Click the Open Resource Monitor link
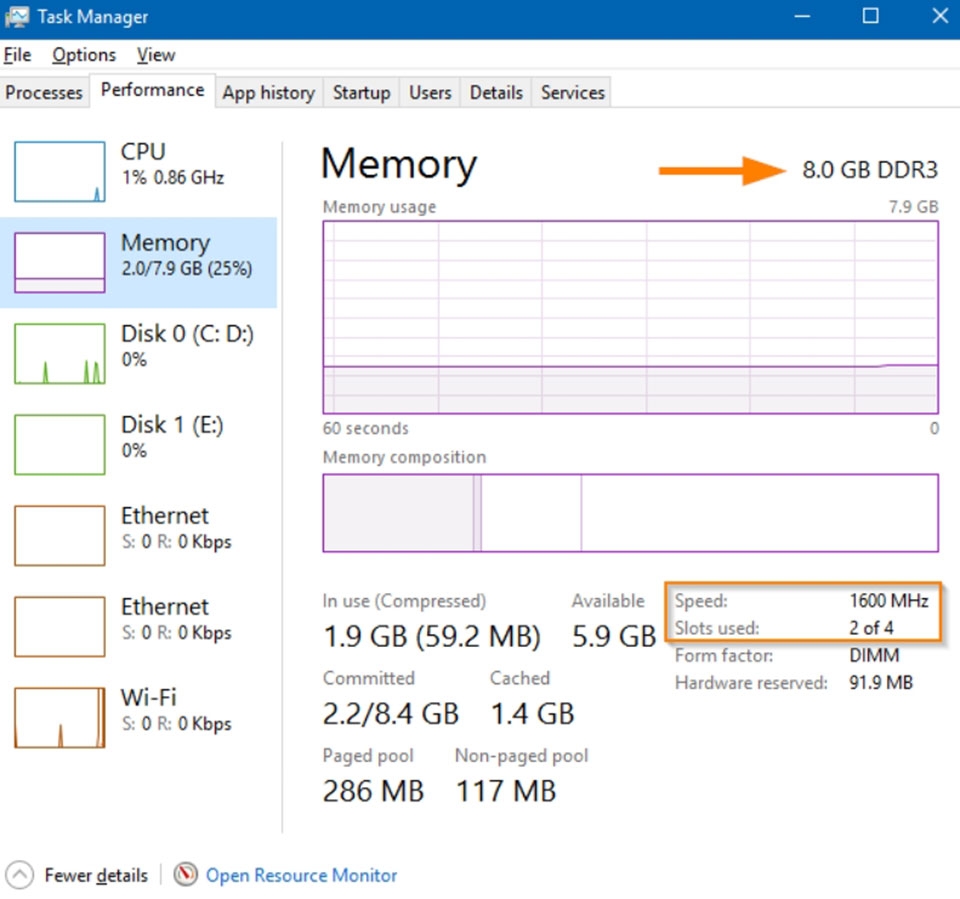The image size is (960, 899). click(x=301, y=875)
